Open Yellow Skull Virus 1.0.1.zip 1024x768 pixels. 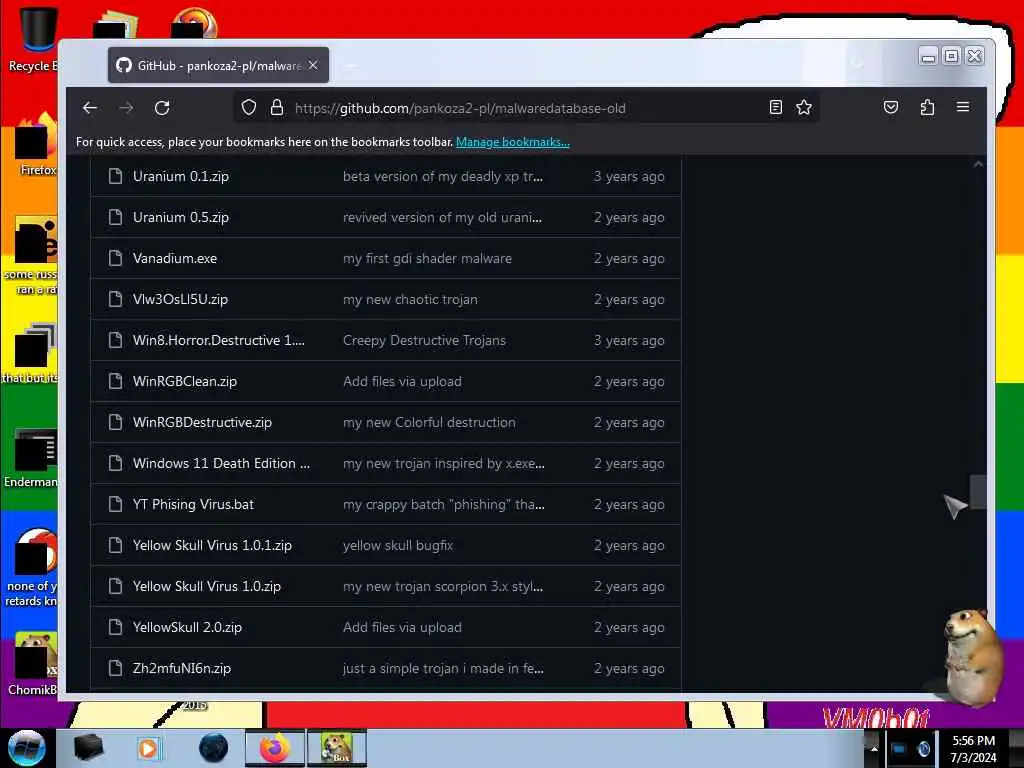point(212,545)
